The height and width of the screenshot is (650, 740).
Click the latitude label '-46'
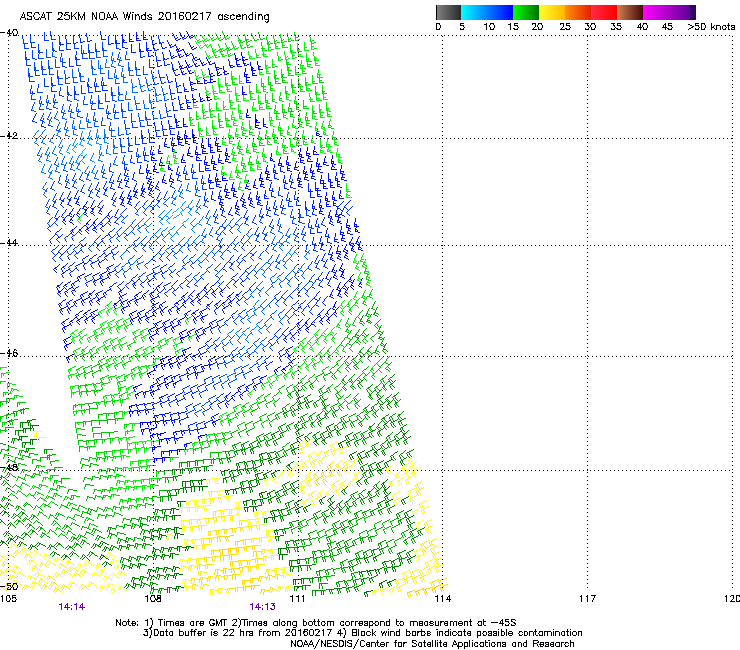pyautogui.click(x=9, y=353)
